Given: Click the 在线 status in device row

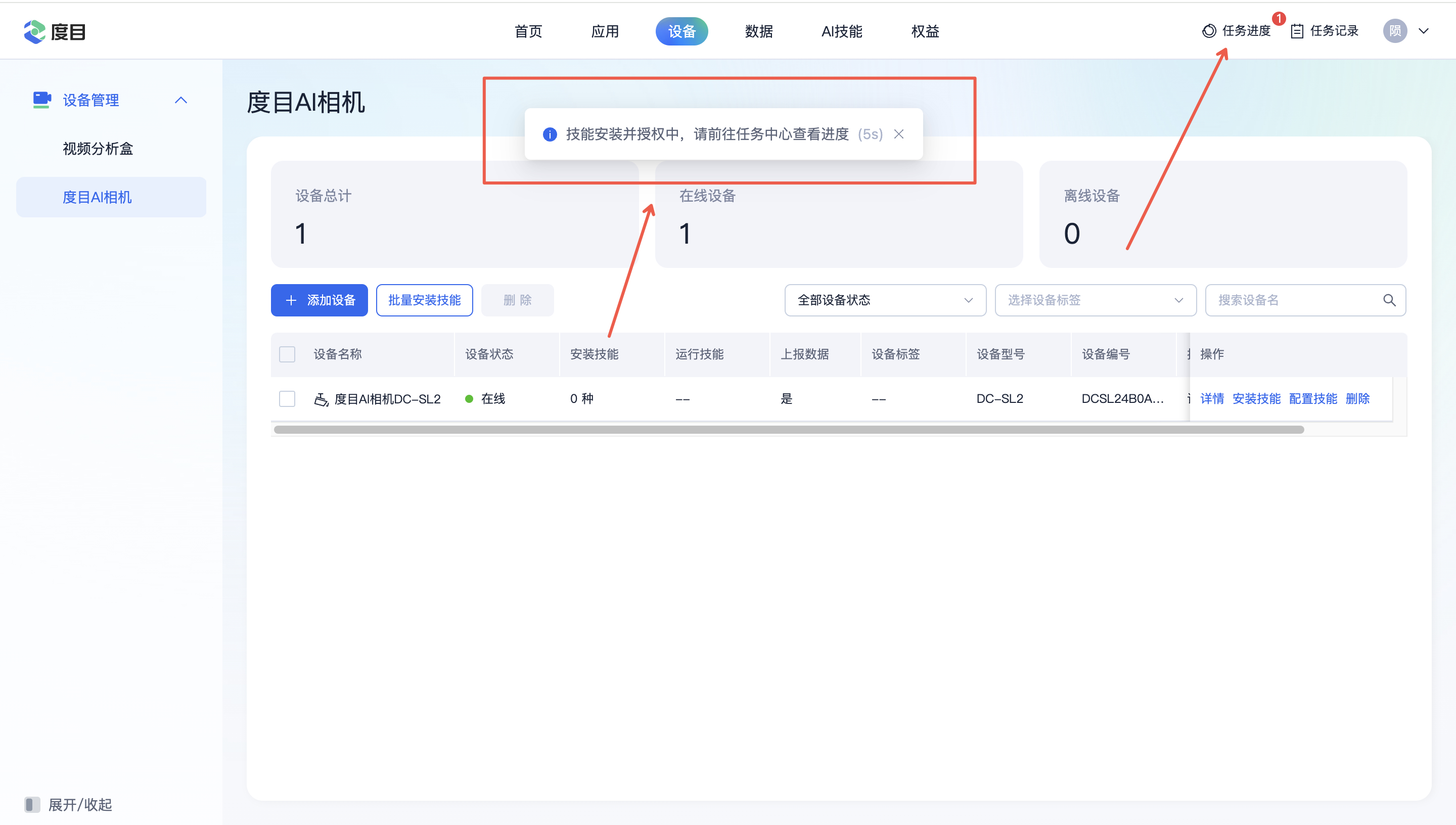Looking at the screenshot, I should pyautogui.click(x=485, y=399).
